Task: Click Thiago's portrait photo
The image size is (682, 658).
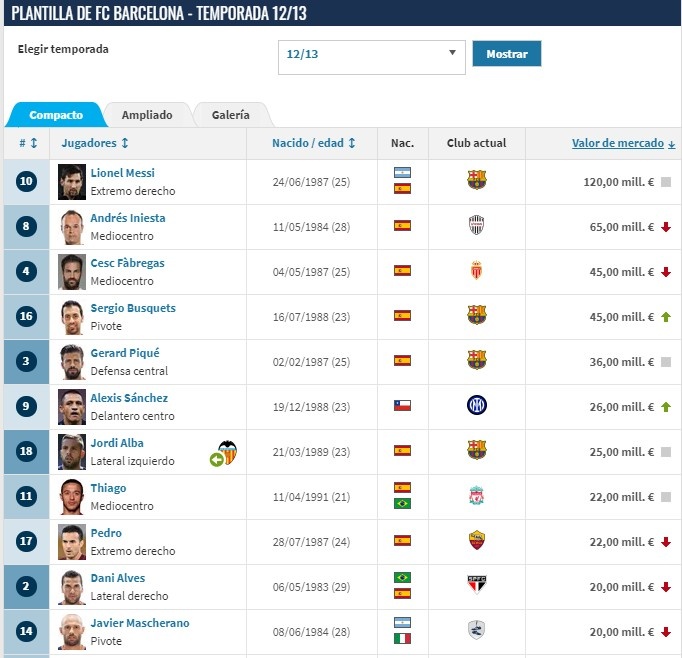Action: [72, 497]
